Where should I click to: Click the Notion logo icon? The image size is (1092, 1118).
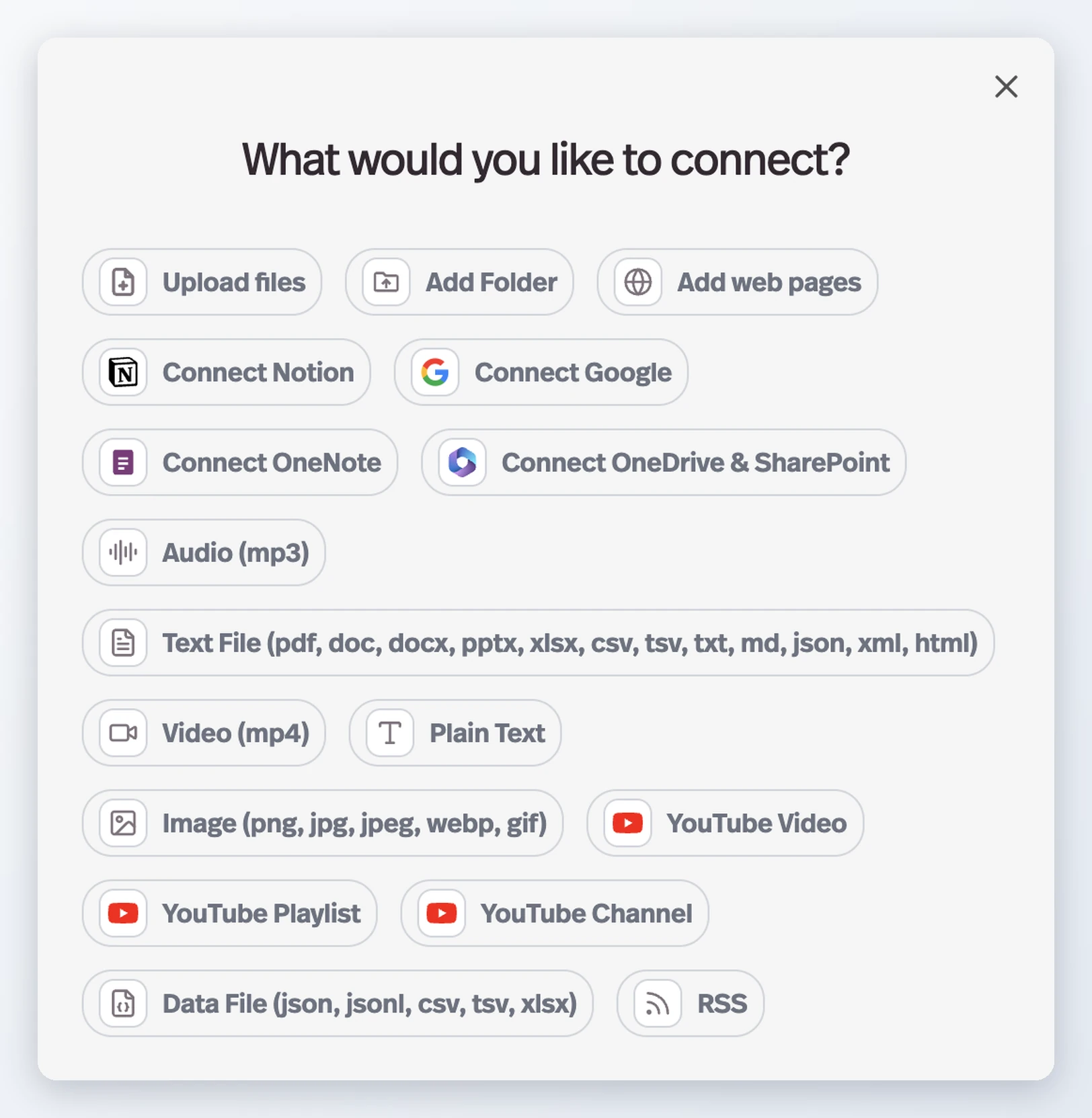click(123, 372)
